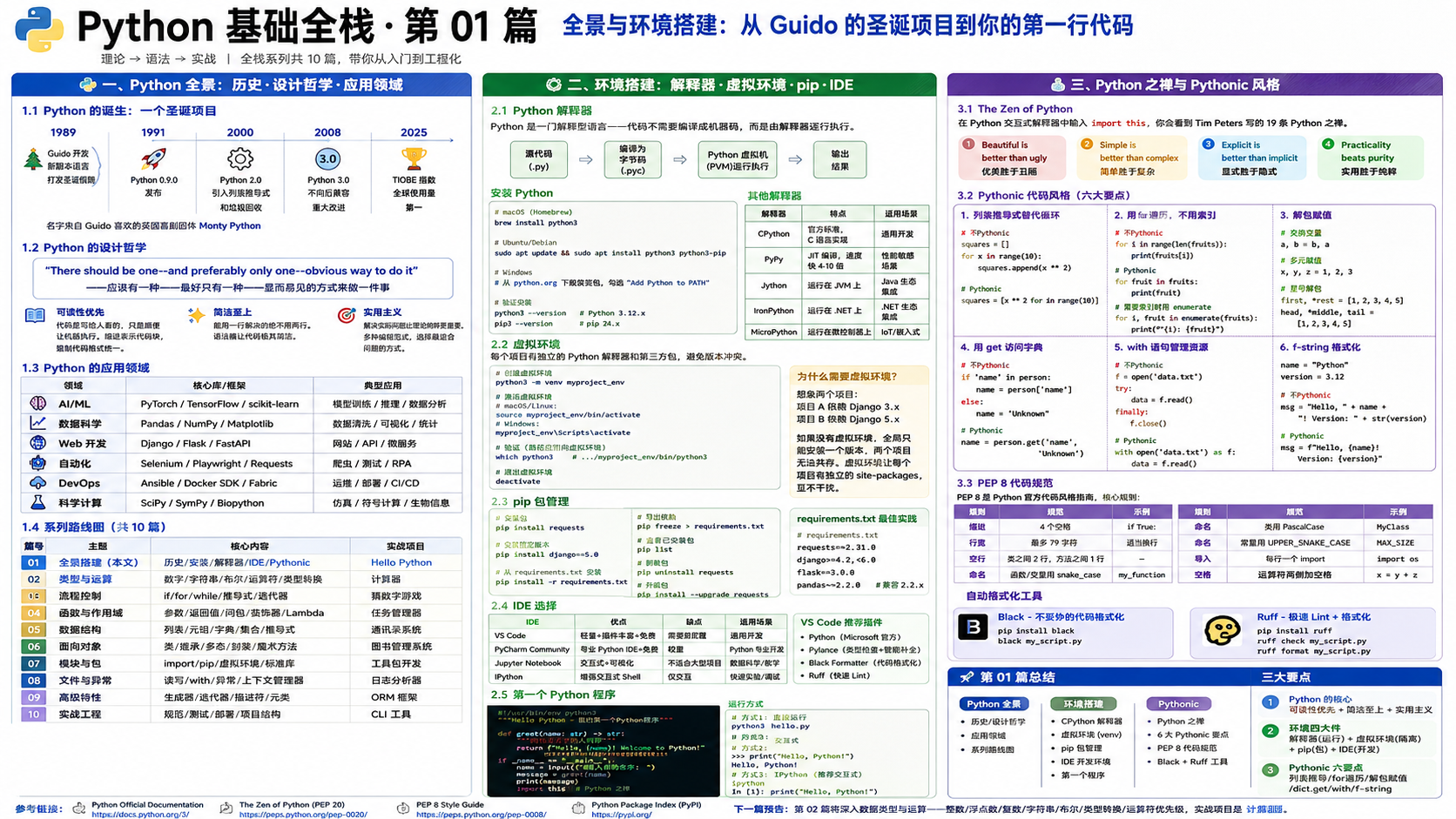Click 全景搭建（本文）in roadmap row 01
The width and height of the screenshot is (1456, 819).
click(x=98, y=562)
